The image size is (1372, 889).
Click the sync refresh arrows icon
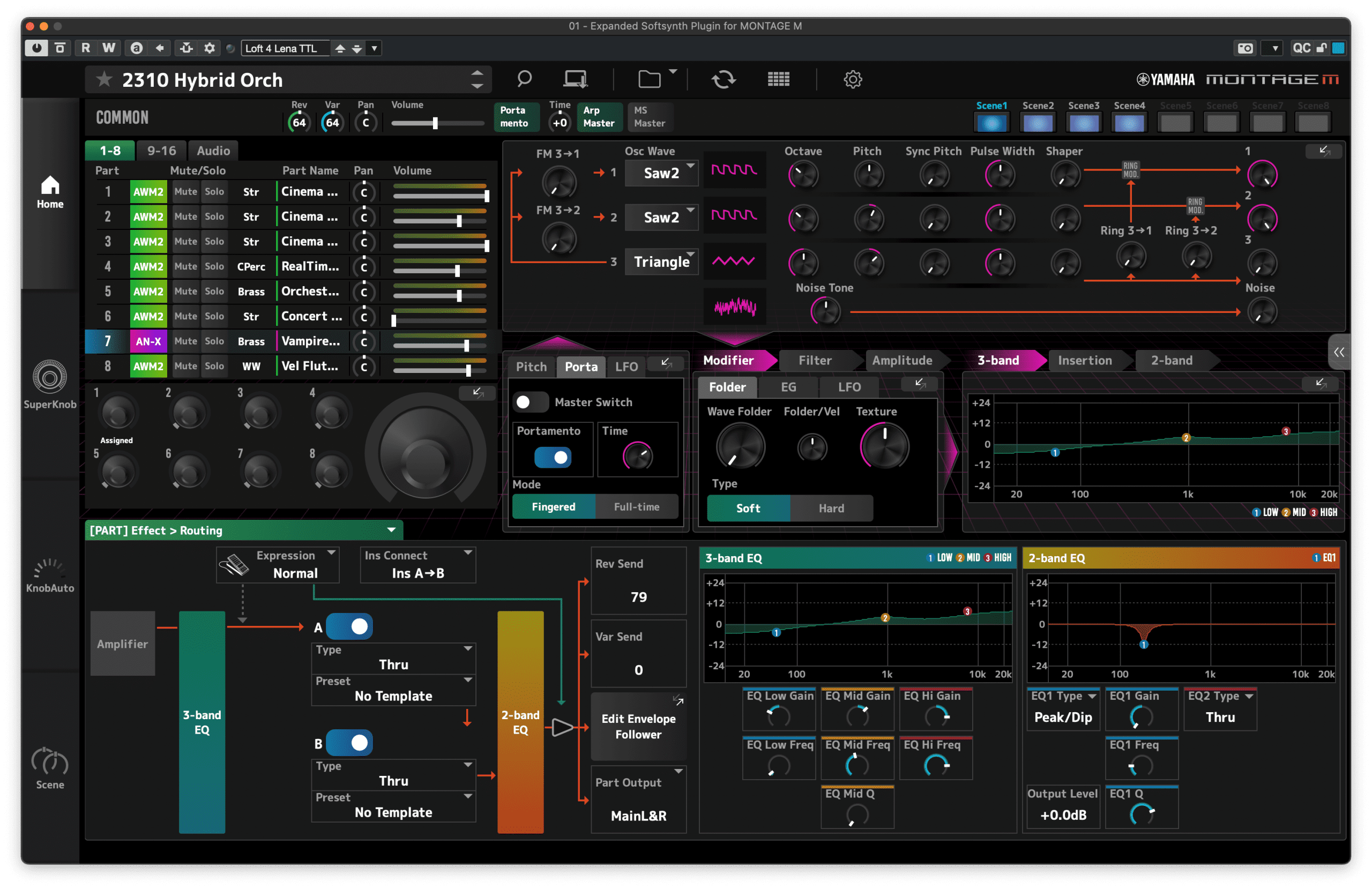pyautogui.click(x=724, y=79)
